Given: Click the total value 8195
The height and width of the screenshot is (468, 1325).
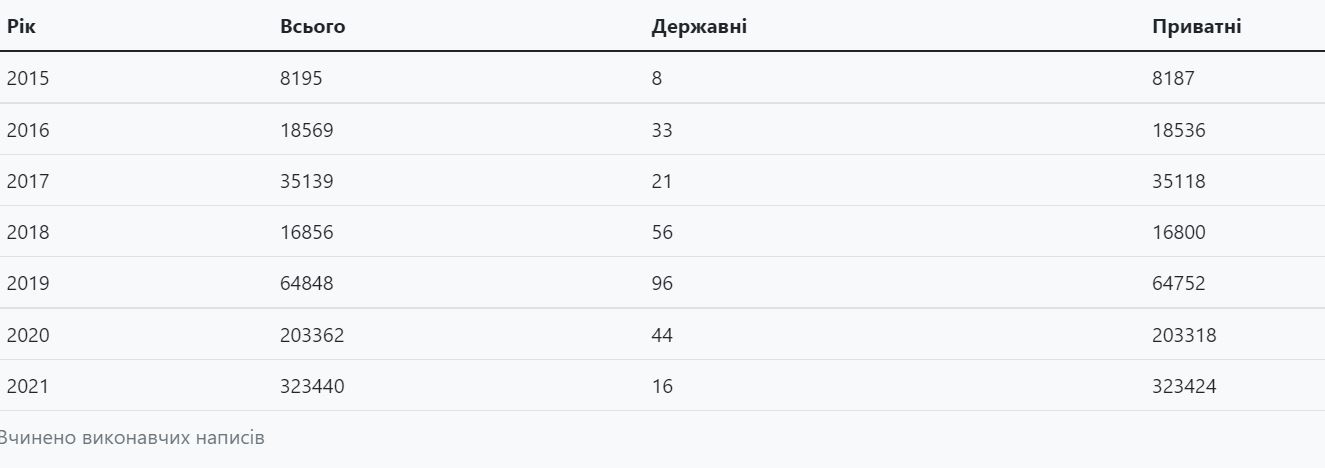Looking at the screenshot, I should coord(301,78).
